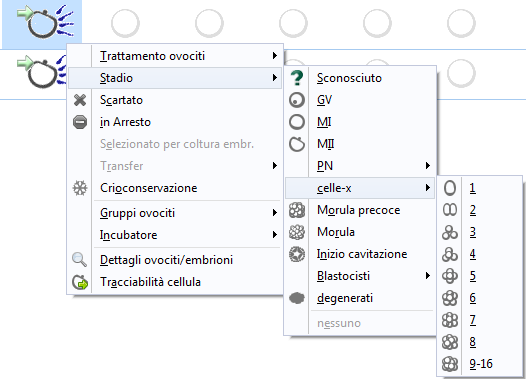This screenshot has width=526, height=379.
Task: Click the MI stage circle icon
Action: (297, 122)
